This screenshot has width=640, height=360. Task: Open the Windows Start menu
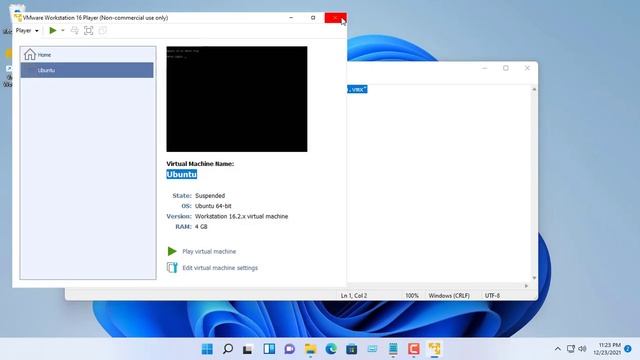[207, 349]
